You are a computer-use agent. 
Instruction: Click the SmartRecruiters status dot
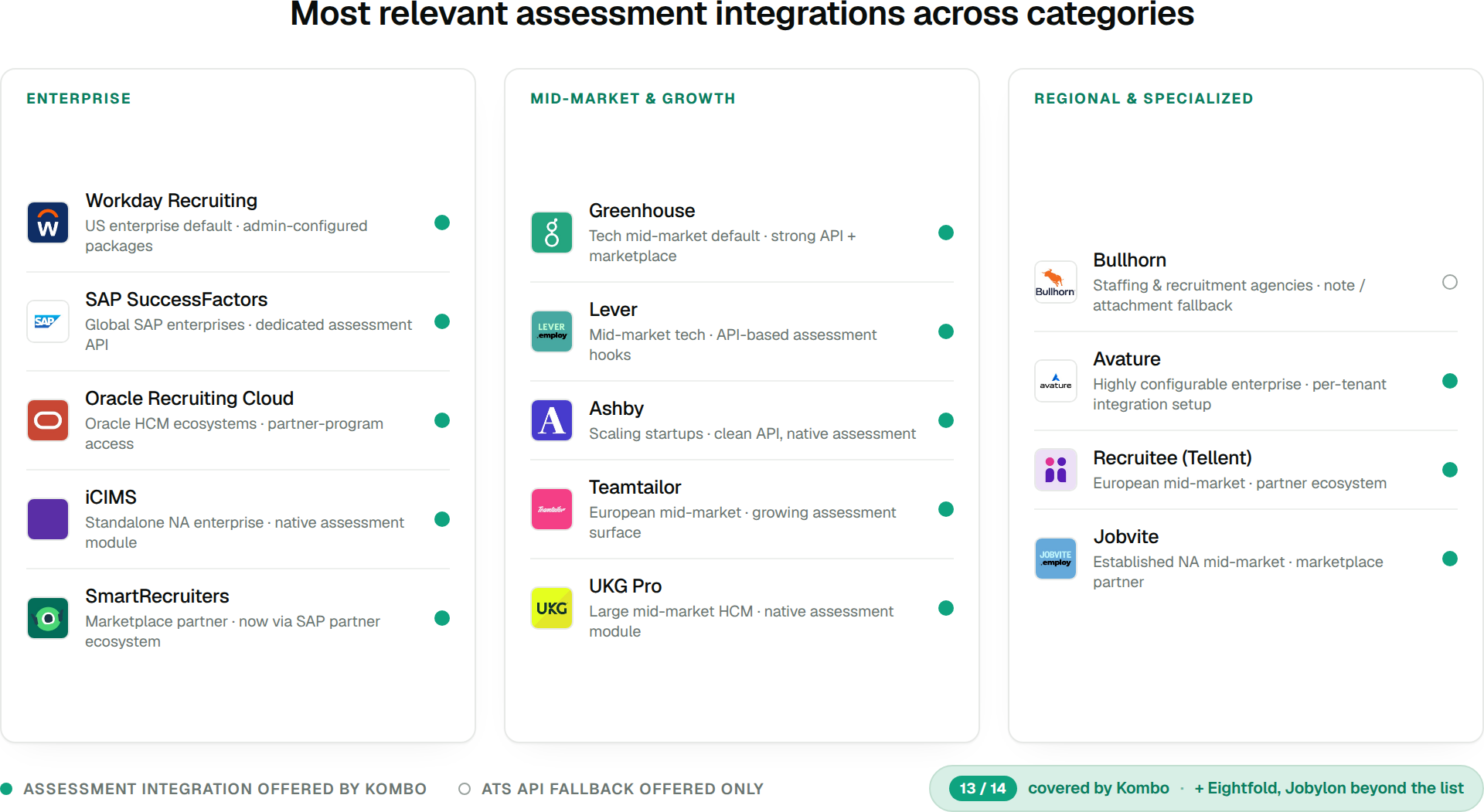pyautogui.click(x=442, y=618)
